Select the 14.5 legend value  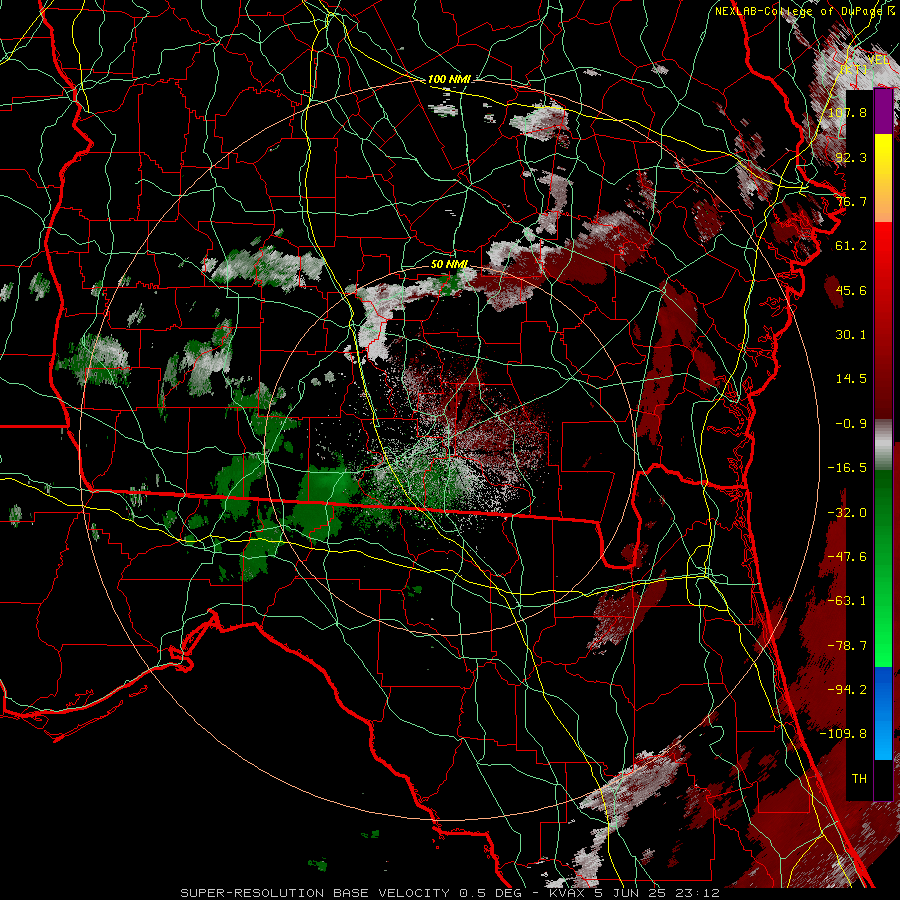coord(851,378)
